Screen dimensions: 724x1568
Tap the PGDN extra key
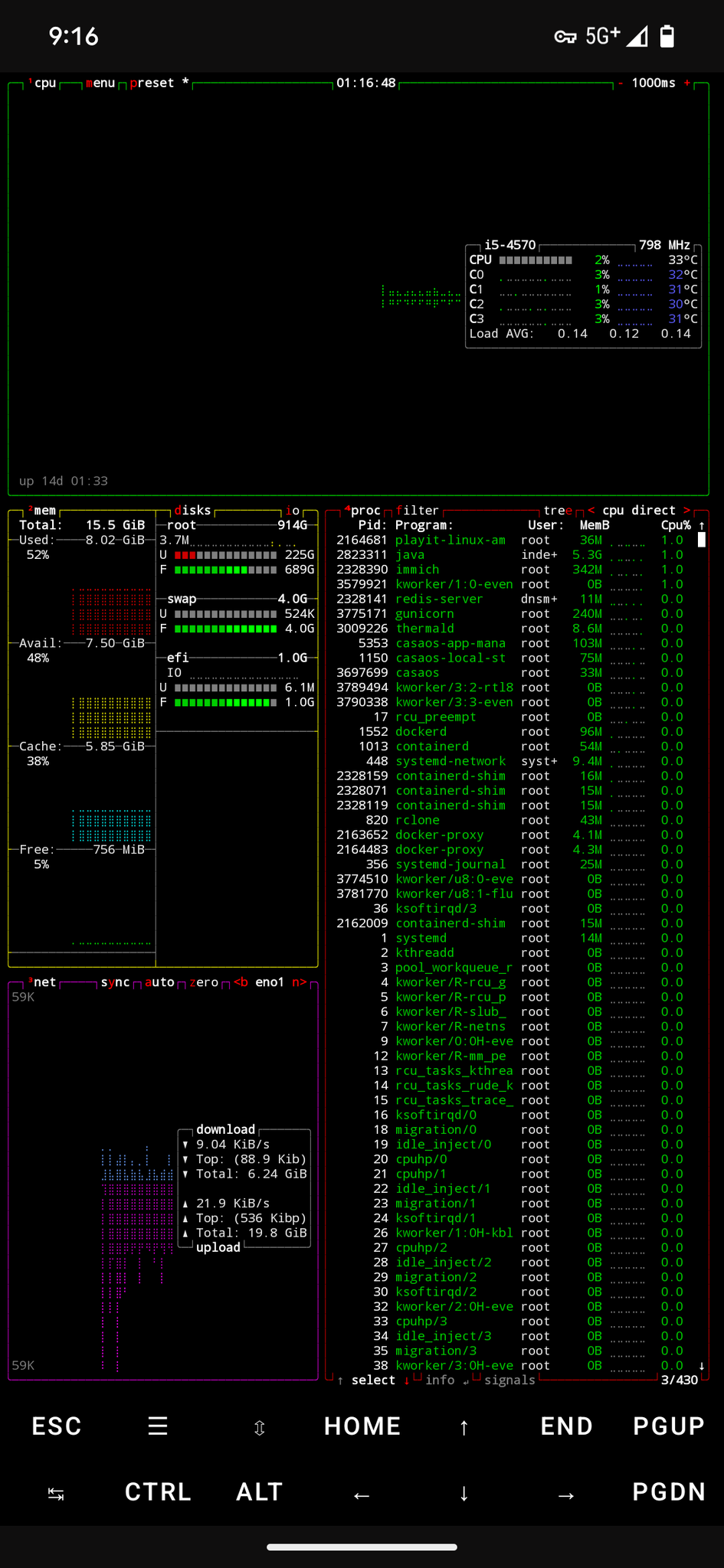669,1491
